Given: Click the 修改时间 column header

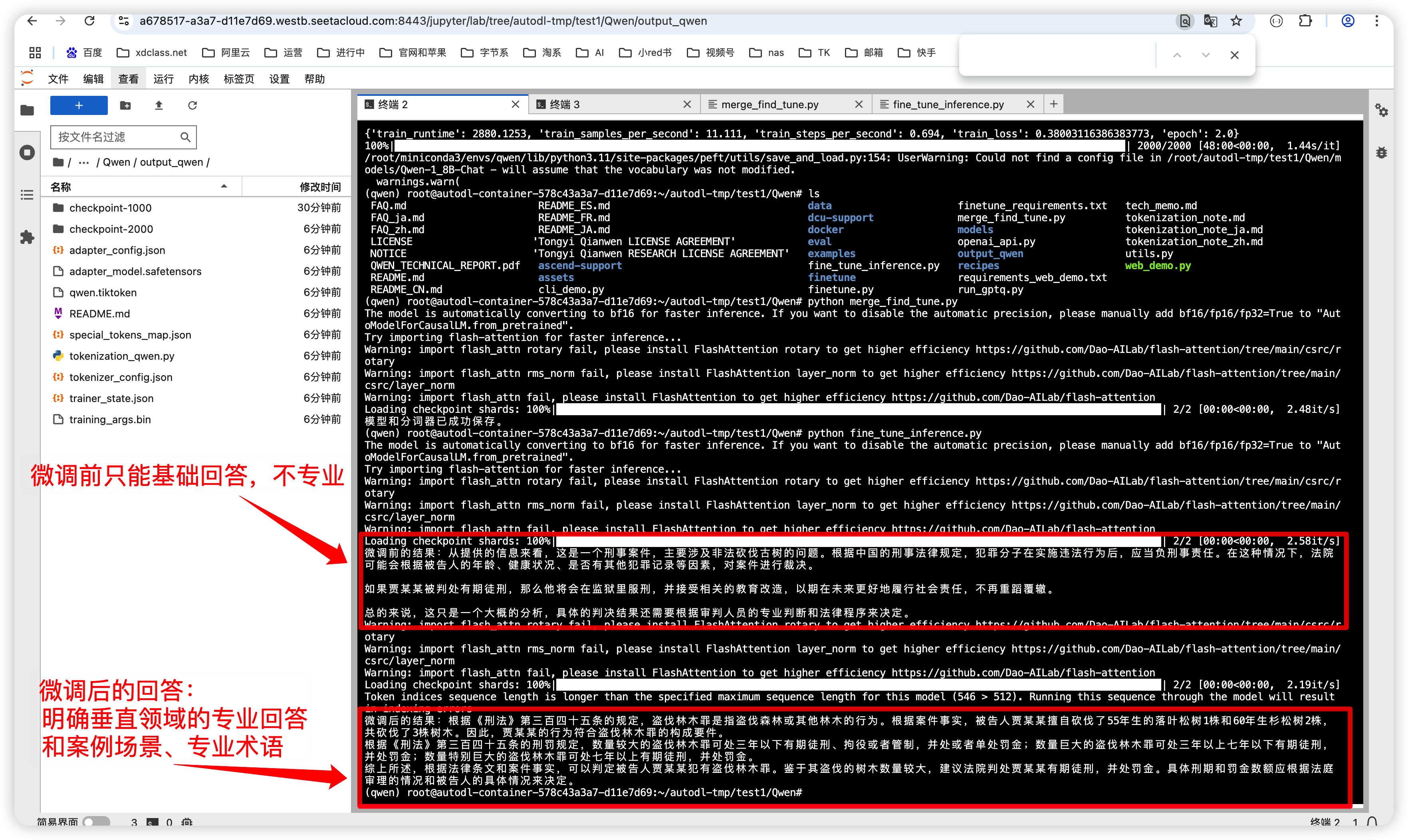Looking at the screenshot, I should pos(320,187).
